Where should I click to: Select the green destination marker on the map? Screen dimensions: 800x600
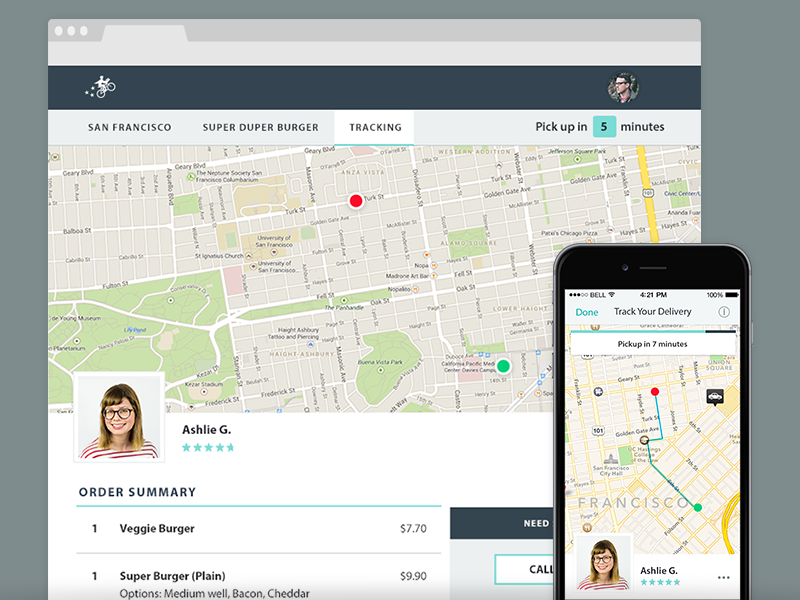click(503, 366)
